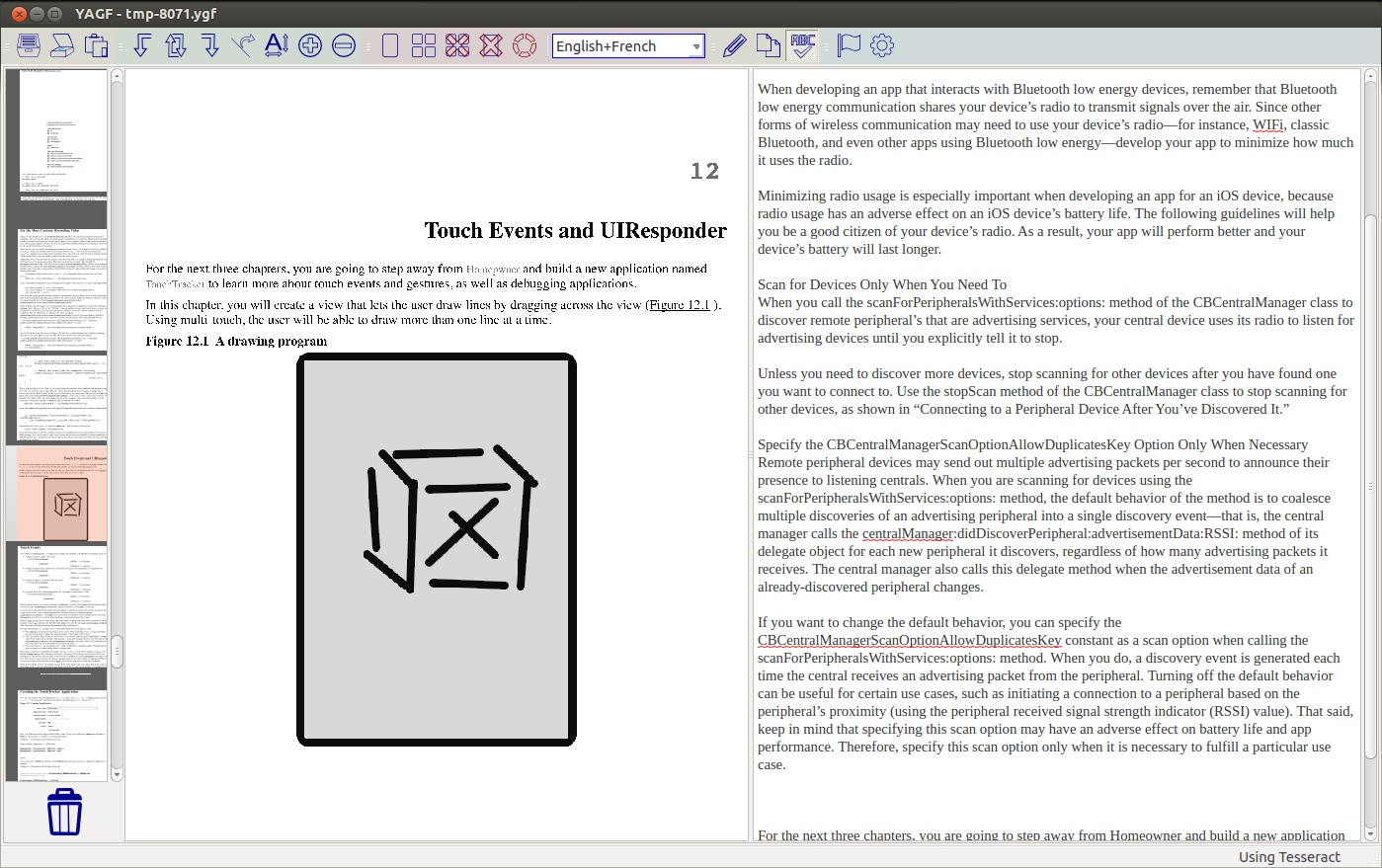Click the thumbnail list scrollbar handle
This screenshot has width=1382, height=868.
click(117, 652)
